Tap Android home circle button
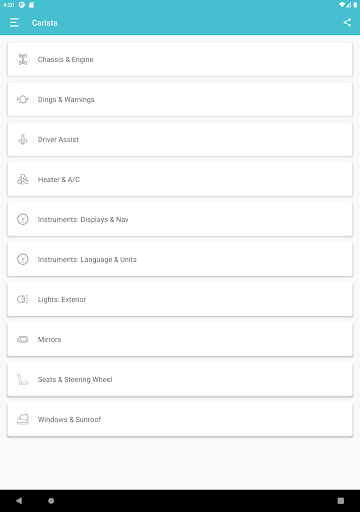 coord(51,501)
